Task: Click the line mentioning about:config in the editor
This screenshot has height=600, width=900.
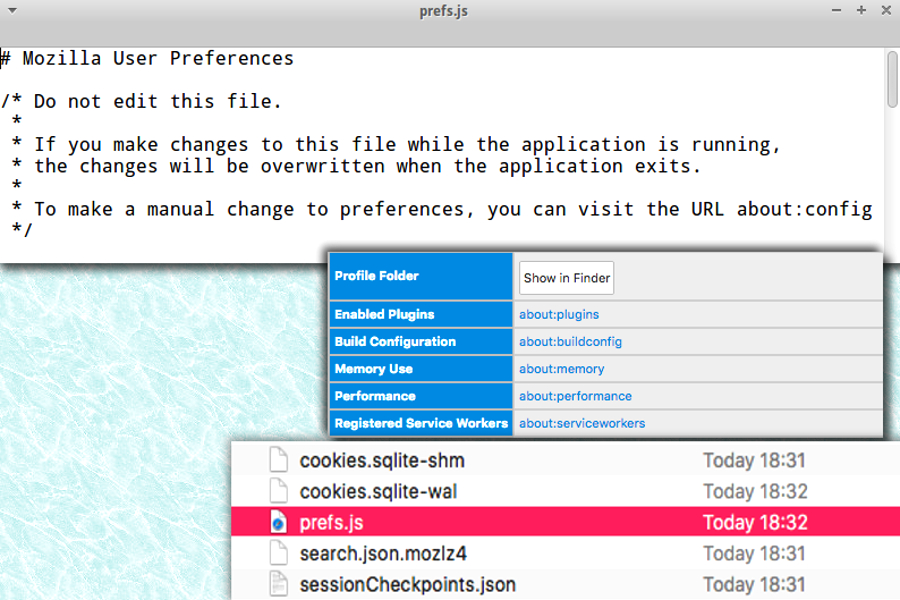Action: click(442, 210)
